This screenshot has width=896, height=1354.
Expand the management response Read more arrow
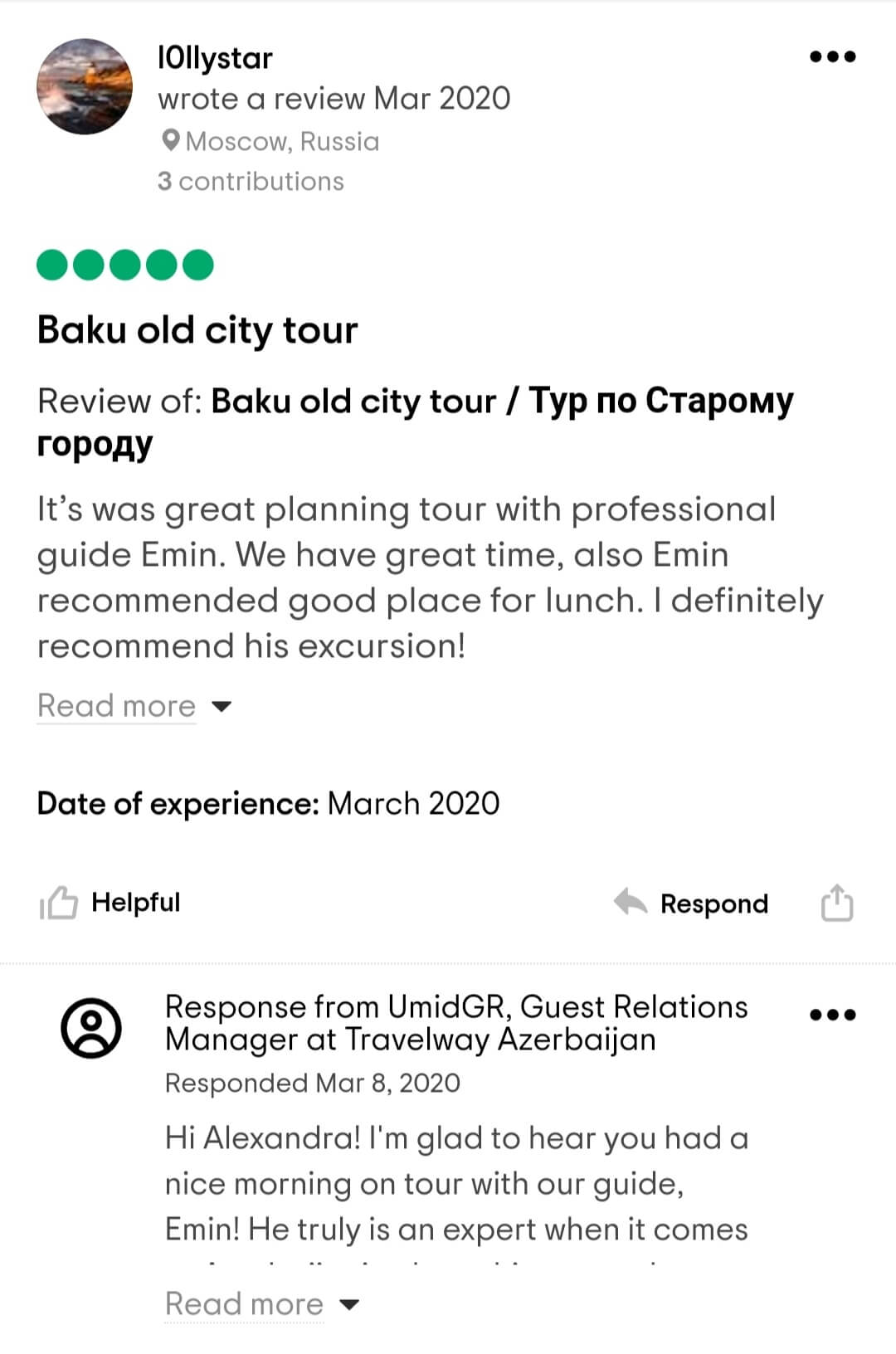pos(350,1305)
